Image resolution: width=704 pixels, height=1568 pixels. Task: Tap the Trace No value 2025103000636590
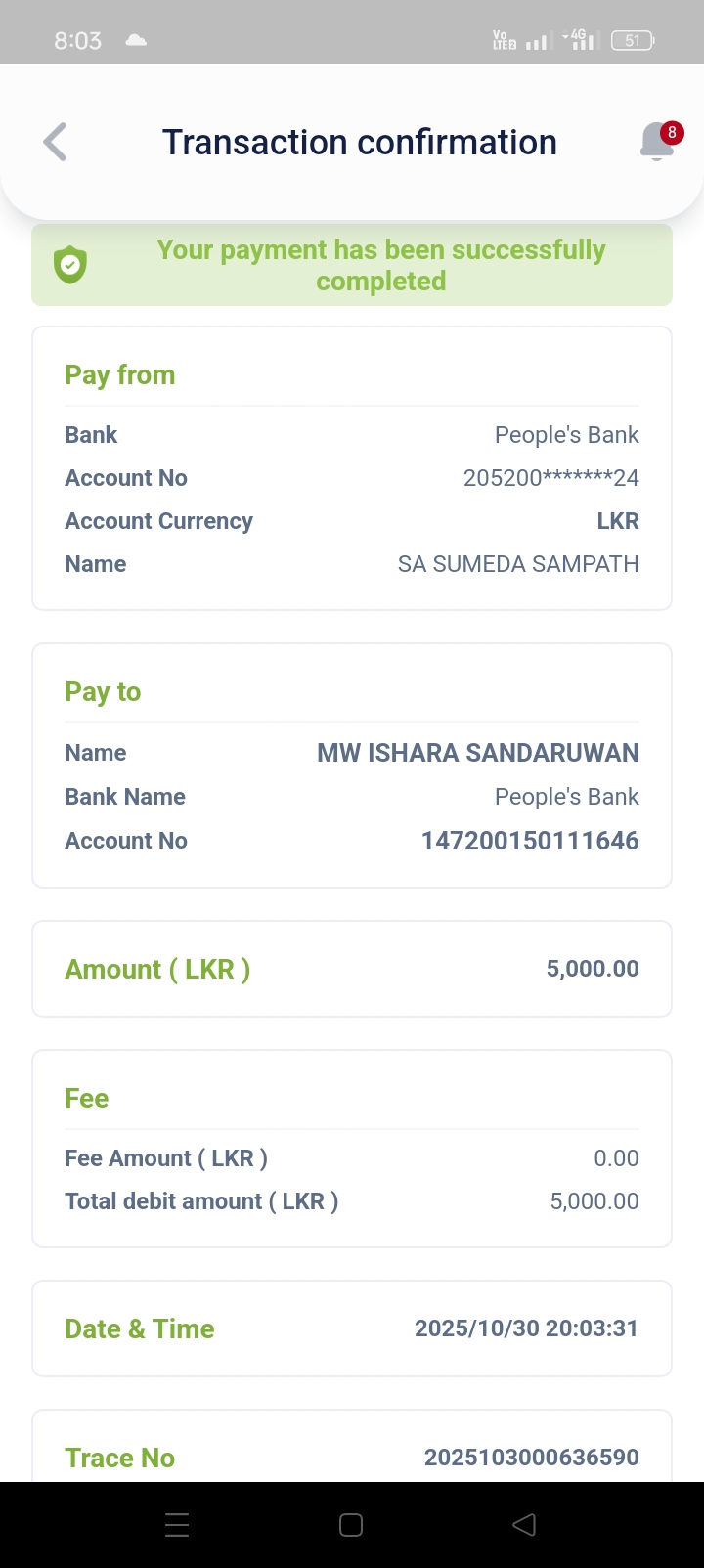coord(531,1457)
